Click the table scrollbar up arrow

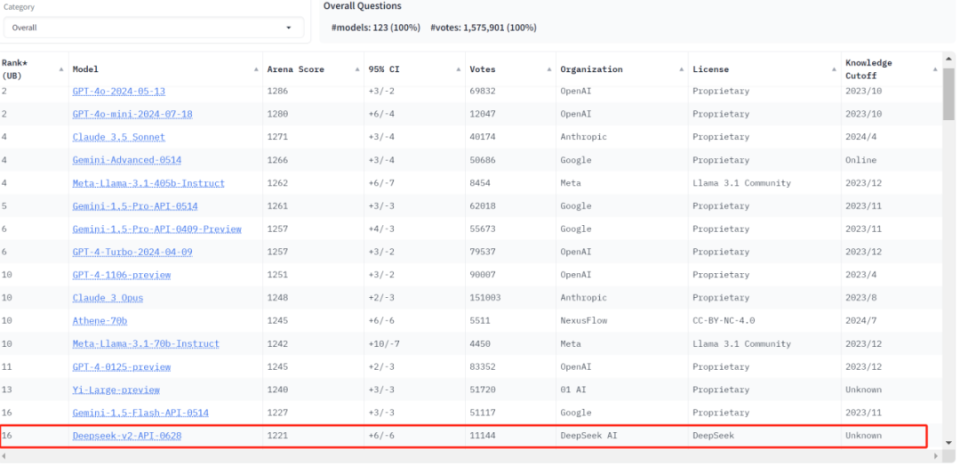pos(948,59)
